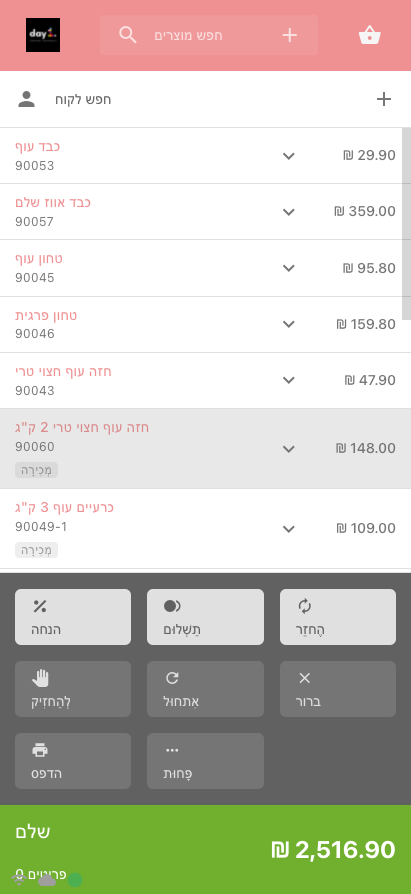
Task: Click the green שלם pay total bar
Action: coord(205,850)
